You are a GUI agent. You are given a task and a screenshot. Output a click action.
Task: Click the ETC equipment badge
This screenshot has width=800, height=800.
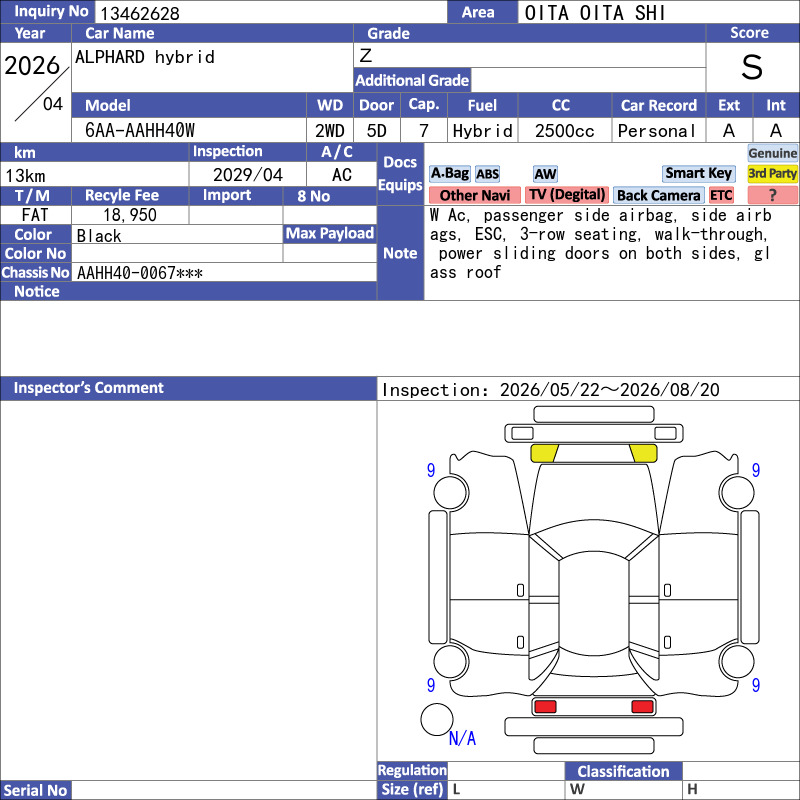pos(720,195)
